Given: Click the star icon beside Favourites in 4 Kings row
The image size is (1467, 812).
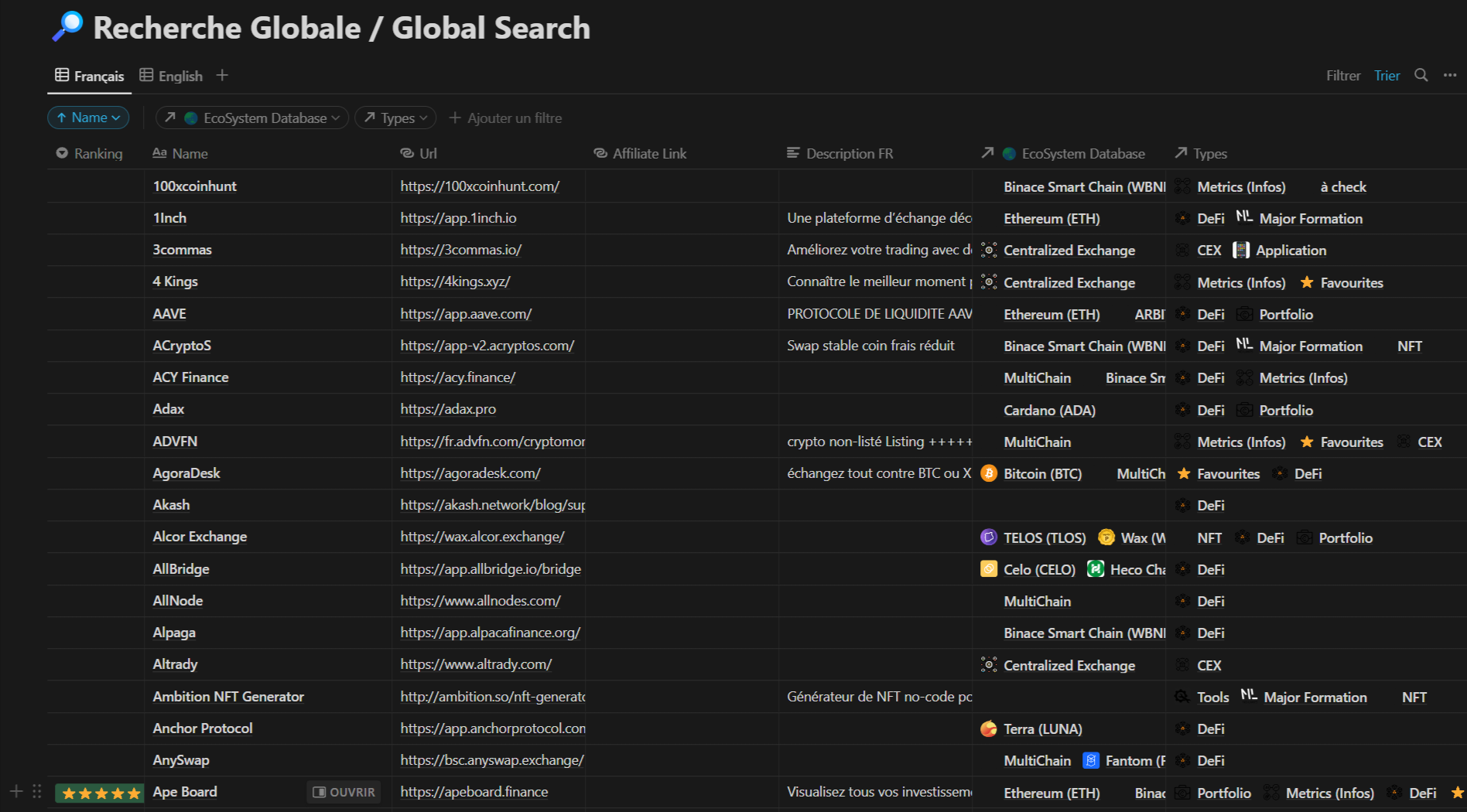Looking at the screenshot, I should [x=1307, y=282].
